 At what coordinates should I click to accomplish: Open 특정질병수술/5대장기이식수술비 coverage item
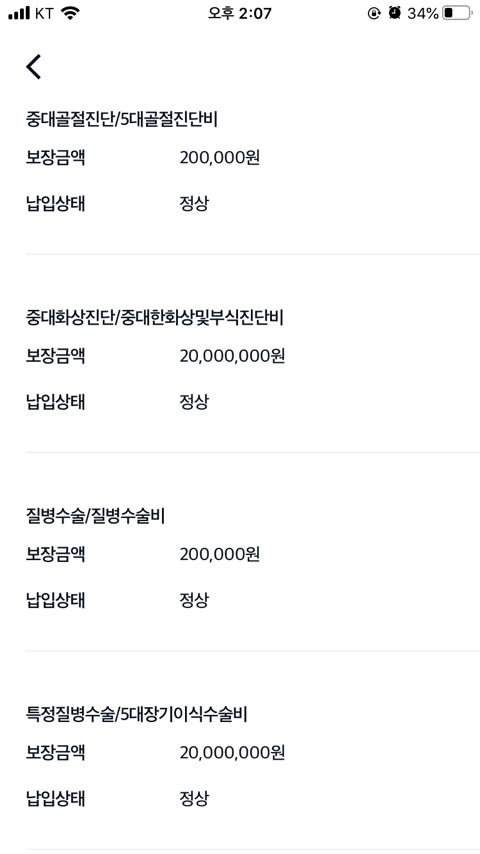click(137, 714)
